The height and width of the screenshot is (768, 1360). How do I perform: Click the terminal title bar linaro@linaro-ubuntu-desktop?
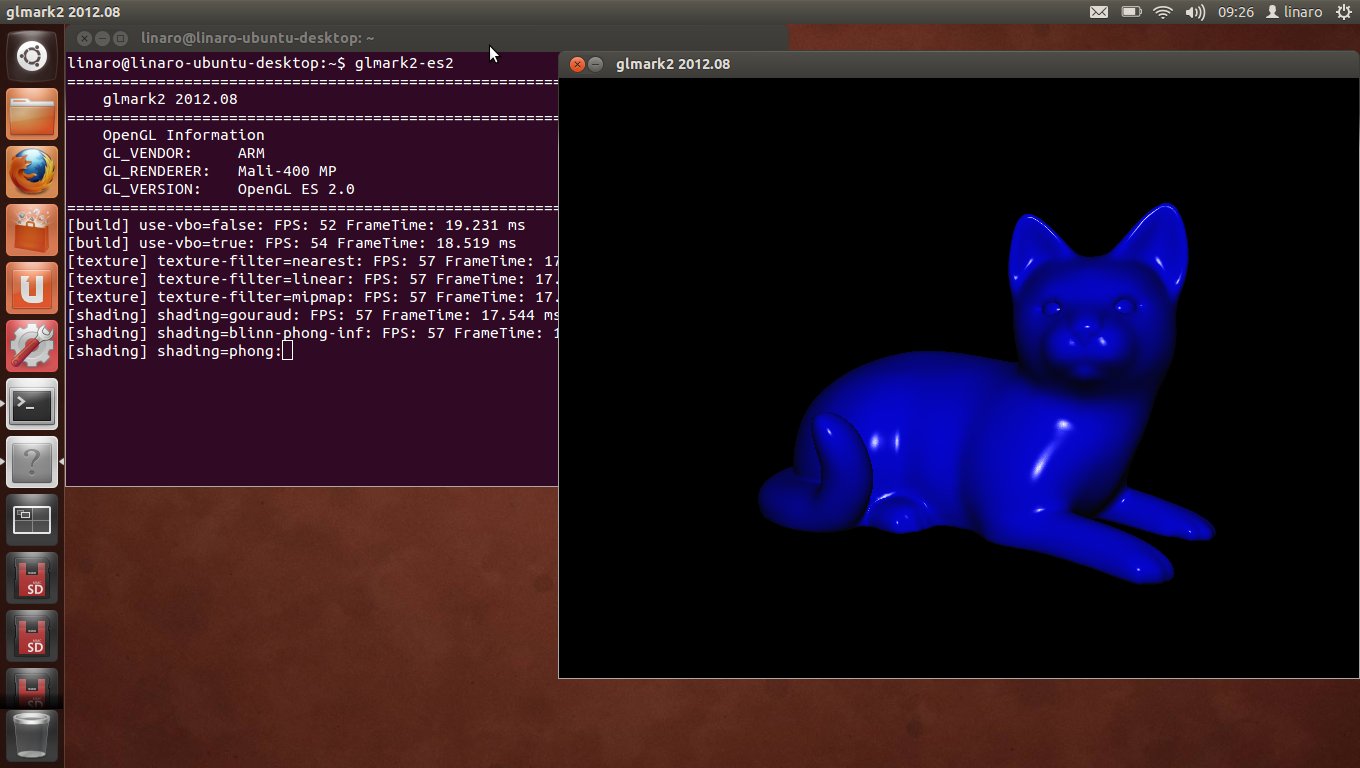258,38
